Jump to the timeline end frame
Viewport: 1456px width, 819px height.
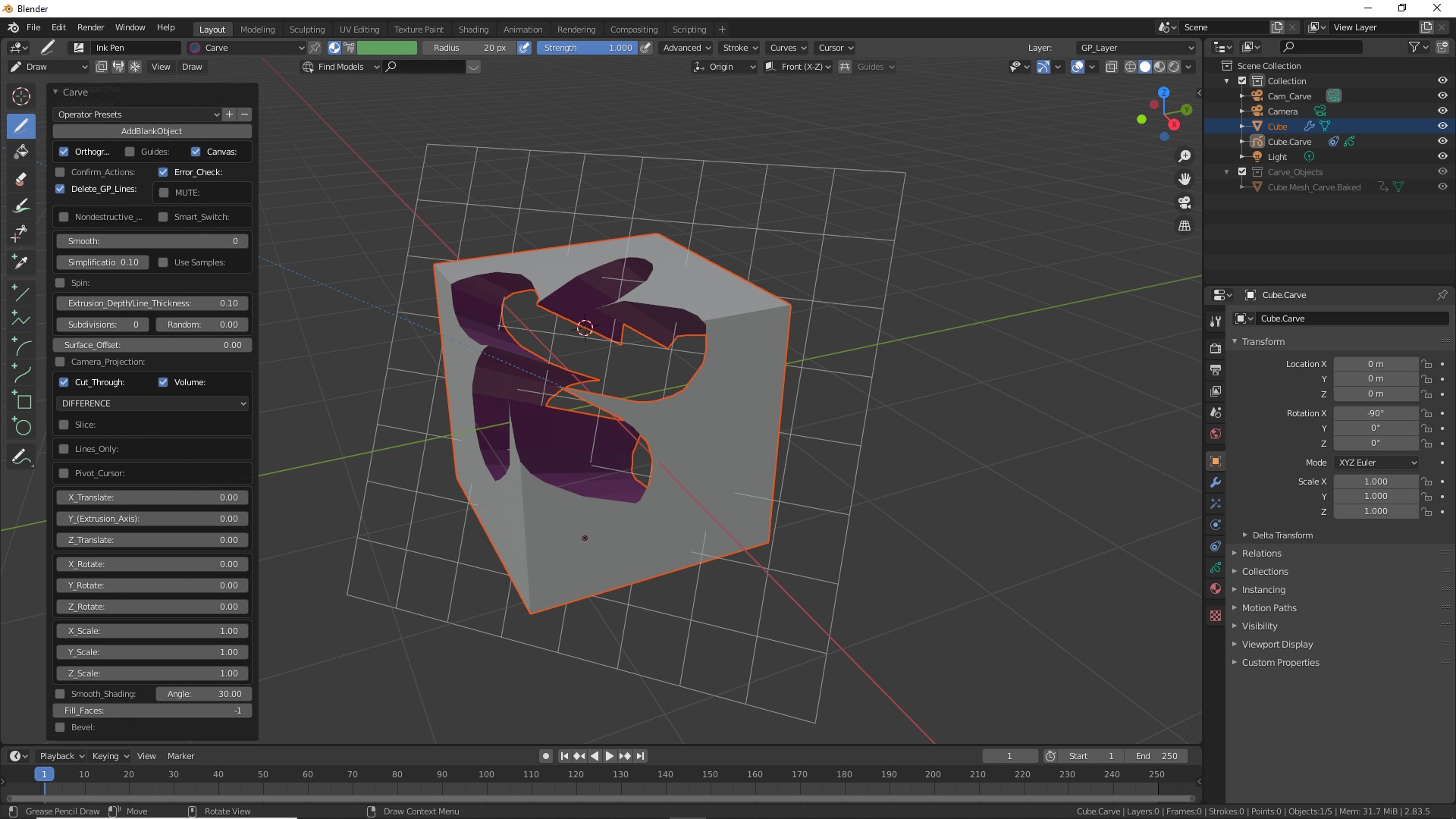[641, 756]
